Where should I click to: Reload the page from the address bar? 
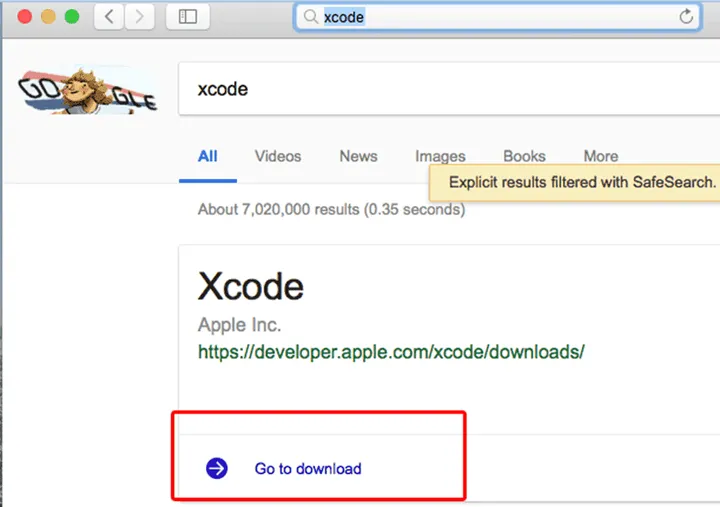[x=686, y=17]
